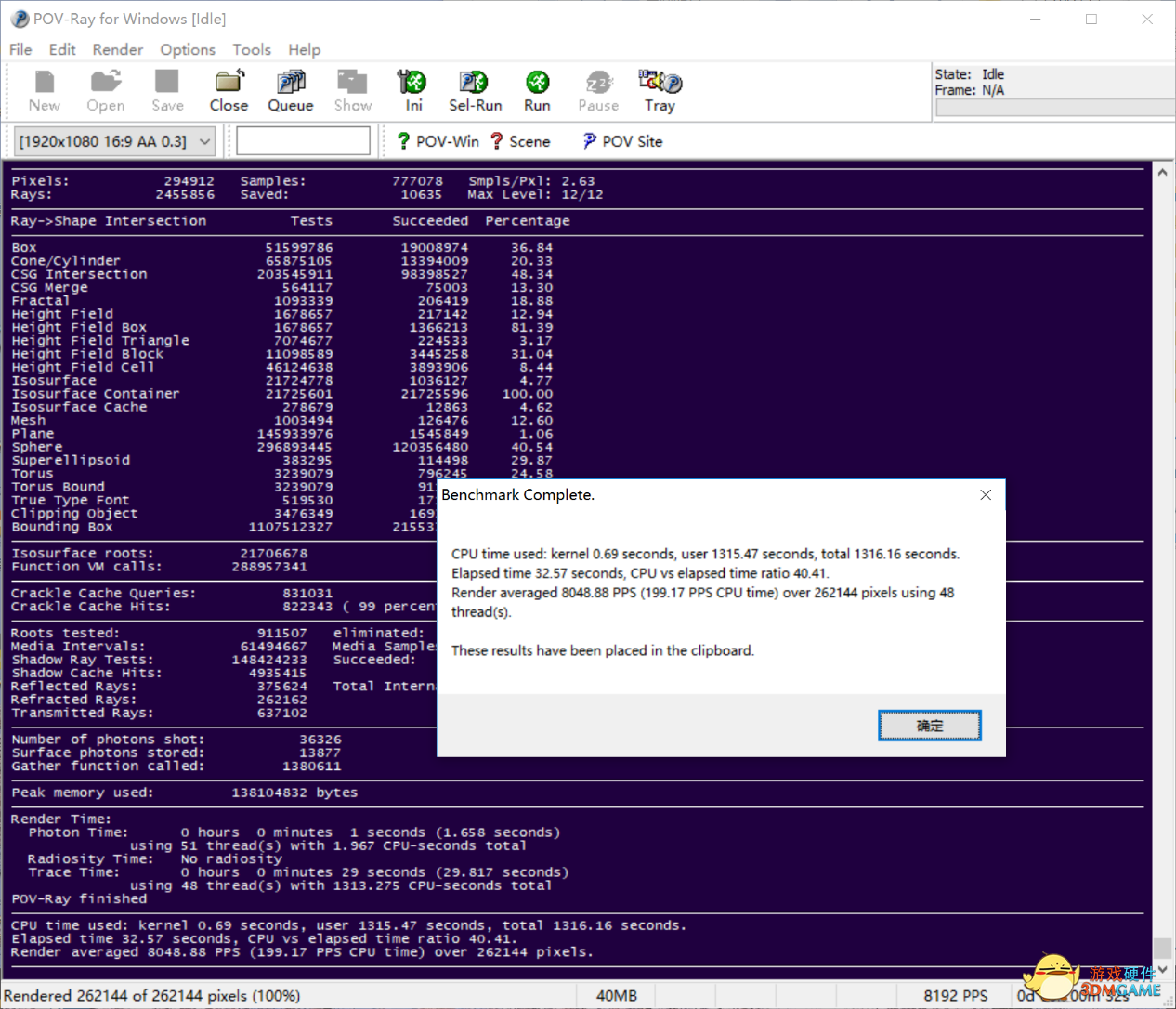
Task: Click the POV-Ray app icon in title bar
Action: pos(19,19)
